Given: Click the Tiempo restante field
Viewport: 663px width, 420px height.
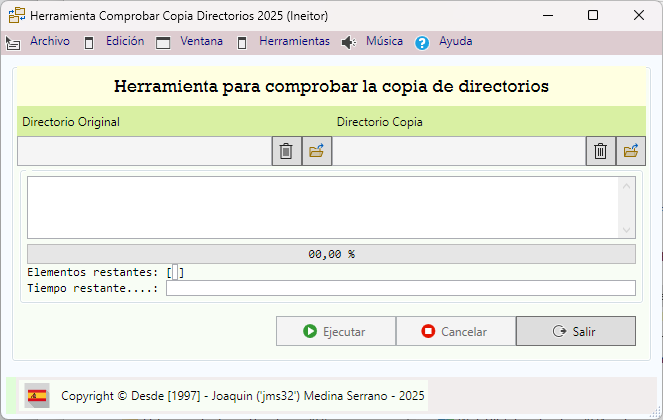Looking at the screenshot, I should coord(401,288).
